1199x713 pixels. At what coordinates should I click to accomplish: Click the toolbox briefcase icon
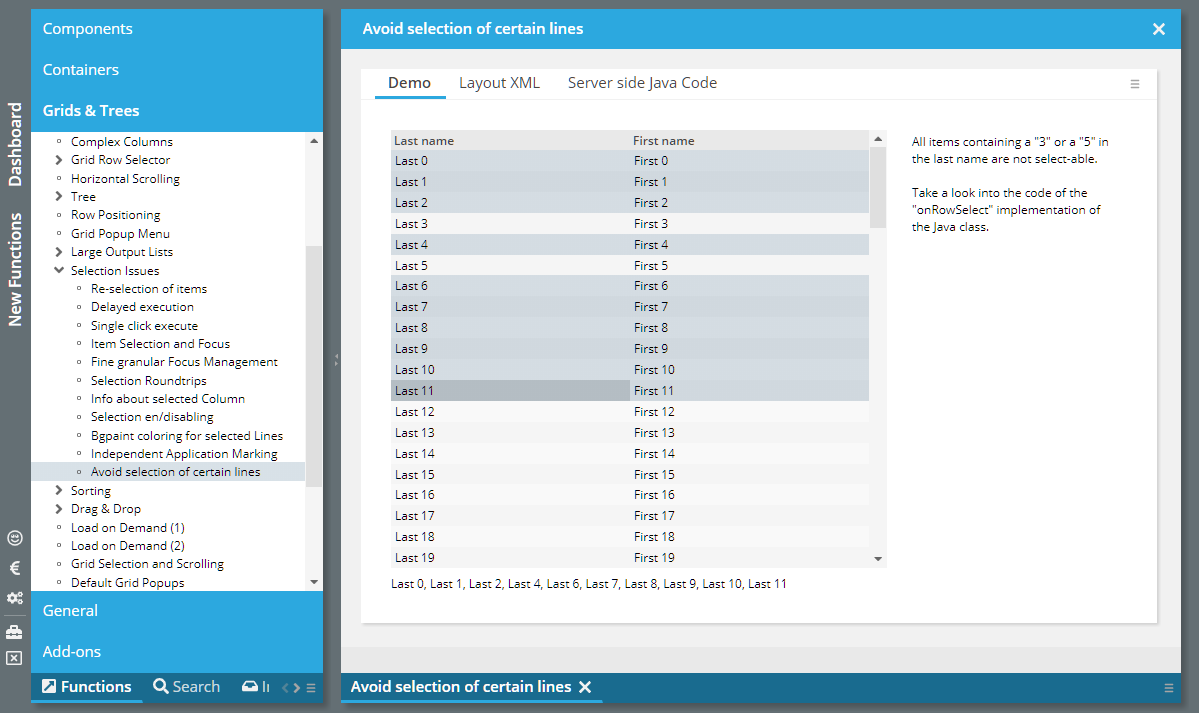14,632
